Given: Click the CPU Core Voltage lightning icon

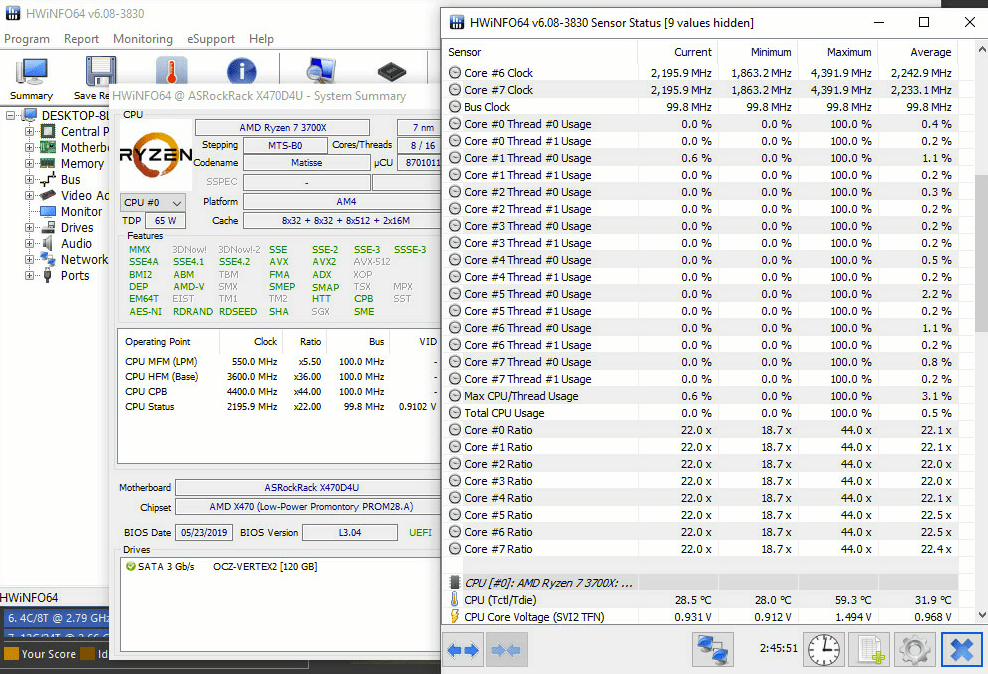Looking at the screenshot, I should 454,617.
